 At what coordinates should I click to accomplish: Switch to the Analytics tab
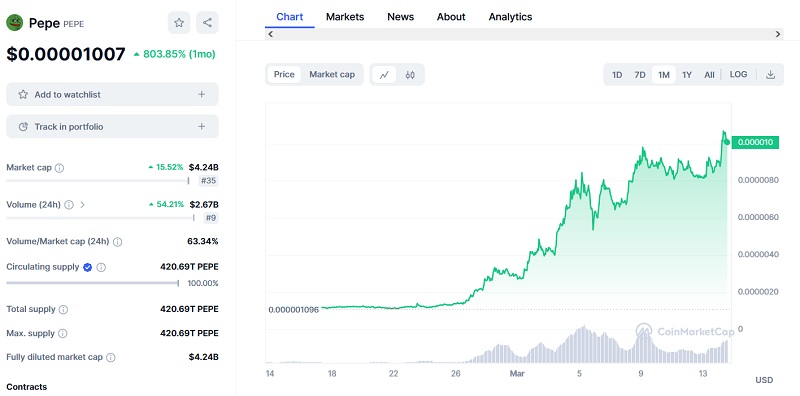point(510,17)
